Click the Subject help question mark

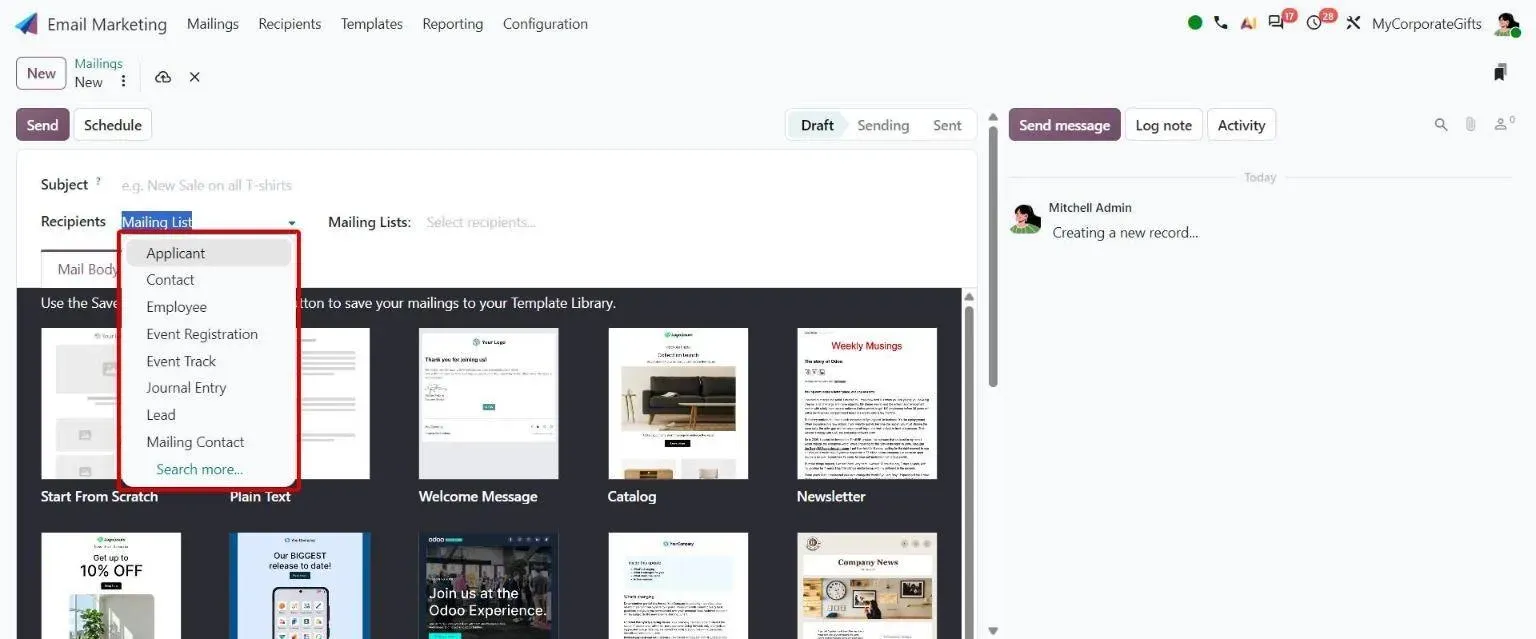pyautogui.click(x=98, y=182)
